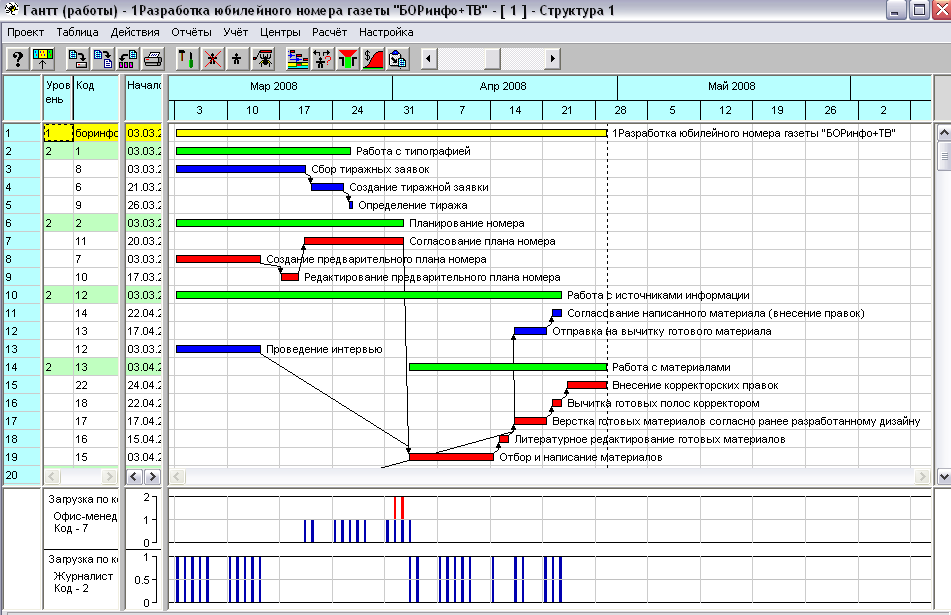
Task: Click the toolbar timescale right arrow
Action: [x=552, y=59]
